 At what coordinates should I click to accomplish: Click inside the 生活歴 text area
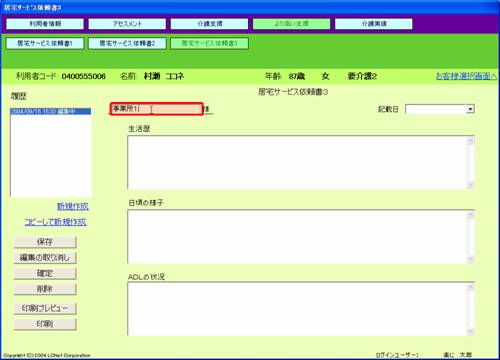coord(297,163)
